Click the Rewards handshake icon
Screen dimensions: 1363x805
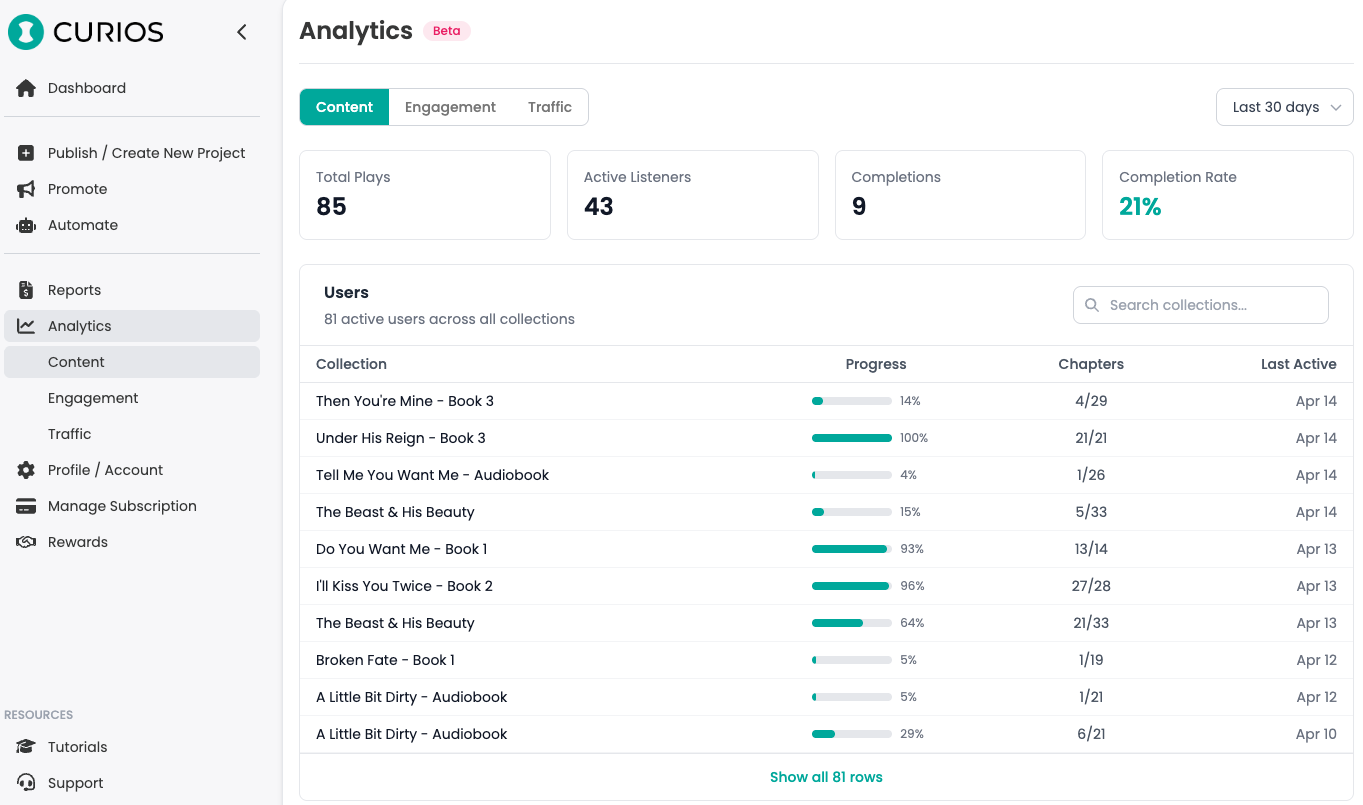(x=26, y=542)
